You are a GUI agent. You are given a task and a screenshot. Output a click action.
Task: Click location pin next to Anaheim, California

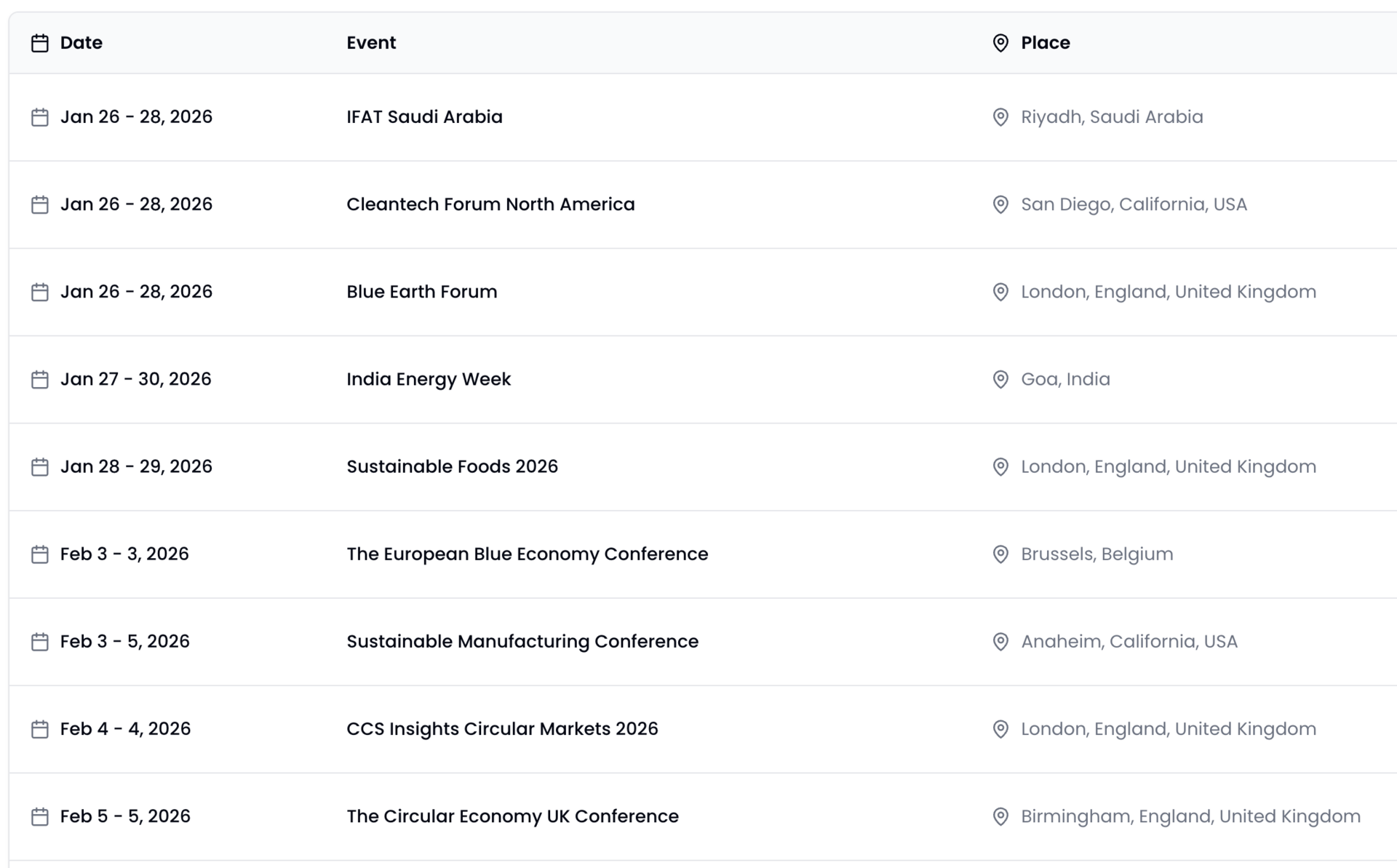pos(1000,642)
